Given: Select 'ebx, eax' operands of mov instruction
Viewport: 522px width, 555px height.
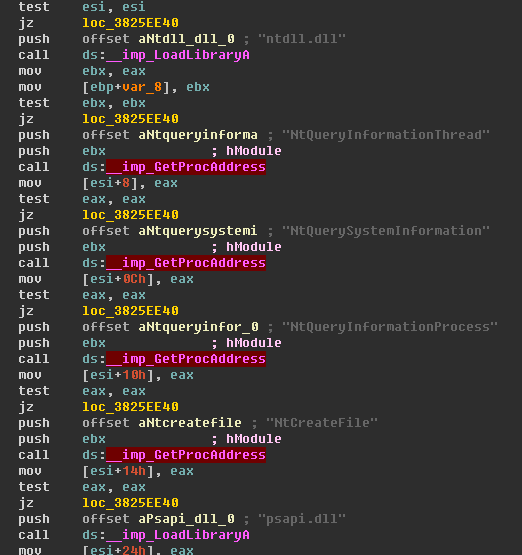Looking at the screenshot, I should click(114, 71).
